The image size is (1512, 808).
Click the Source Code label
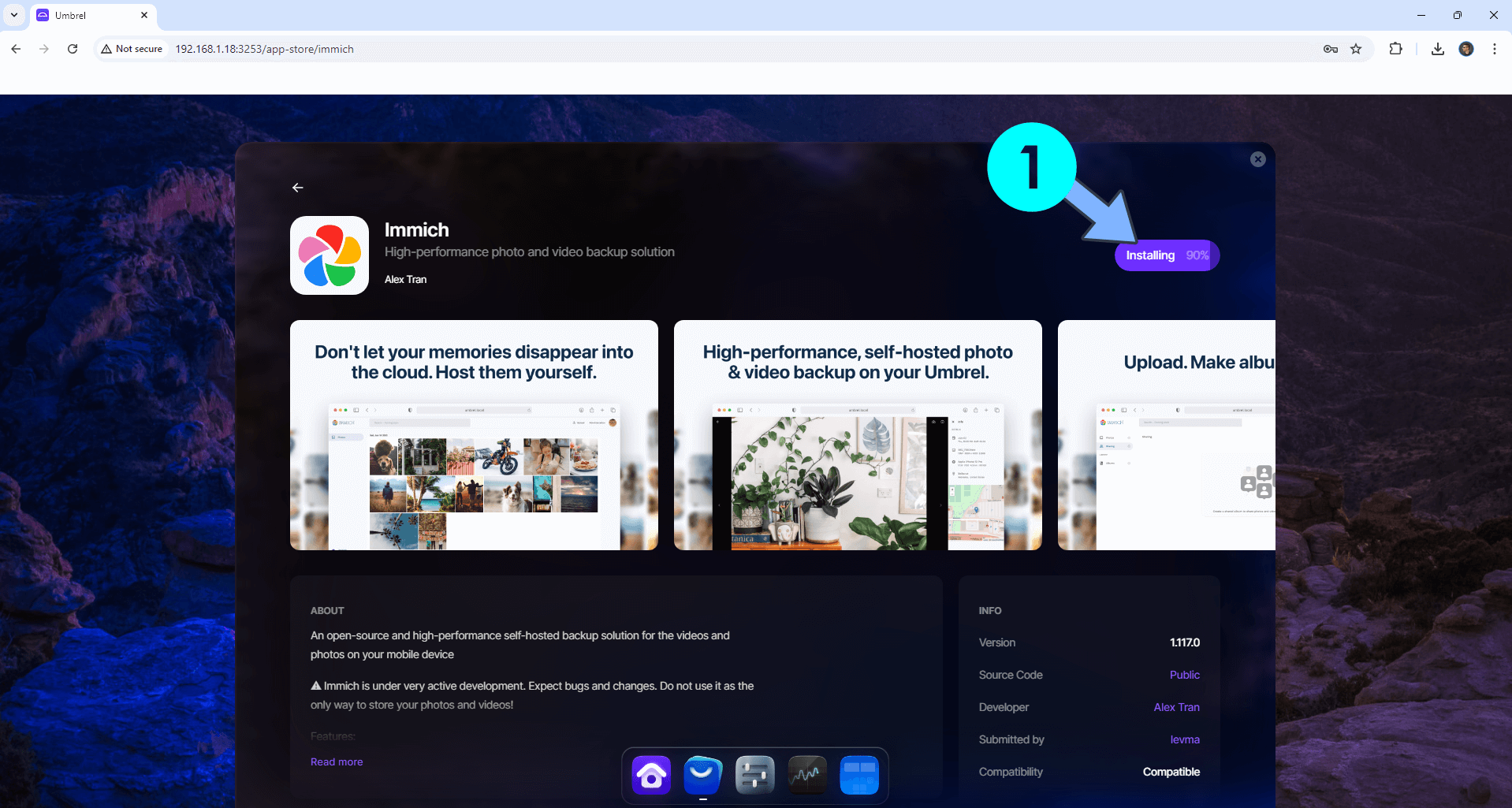[1011, 675]
